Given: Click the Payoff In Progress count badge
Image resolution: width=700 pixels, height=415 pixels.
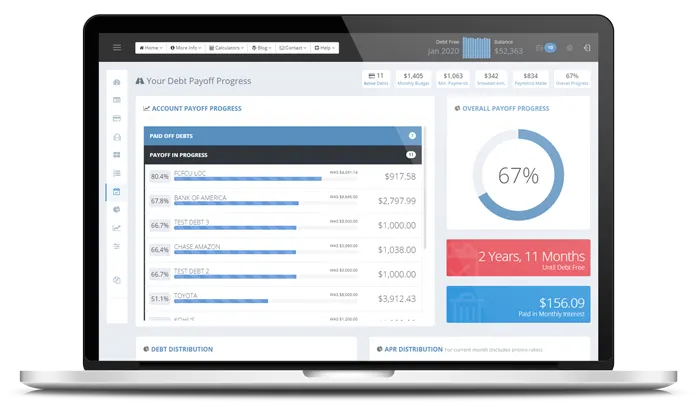Looking at the screenshot, I should click(x=411, y=155).
